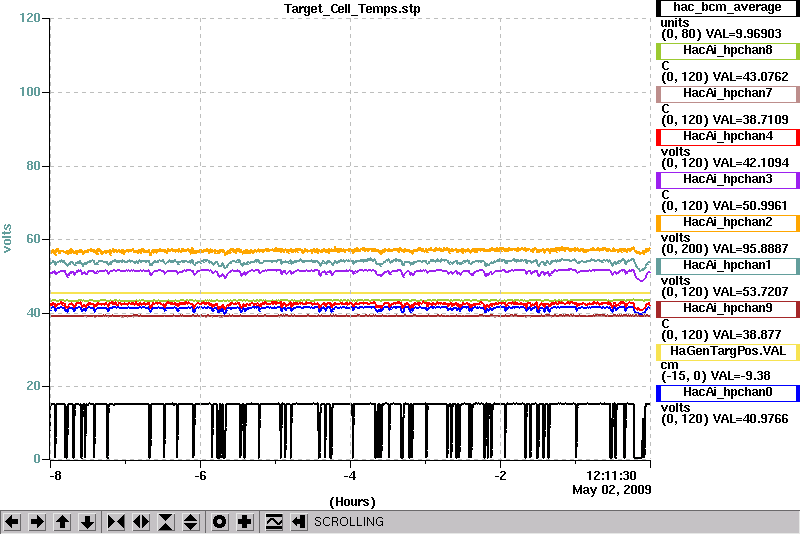Image resolution: width=800 pixels, height=534 pixels.
Task: Click the 'VAL=43.0762' range line
Action: click(x=725, y=77)
